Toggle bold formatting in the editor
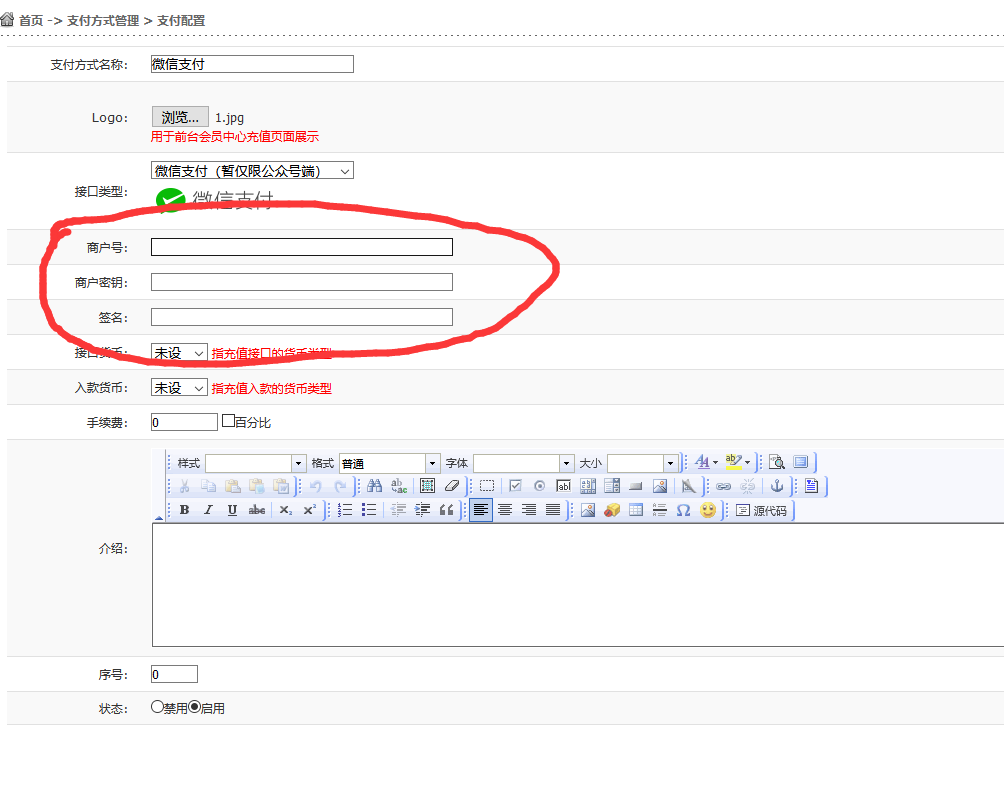This screenshot has height=787, width=1004. 184,510
